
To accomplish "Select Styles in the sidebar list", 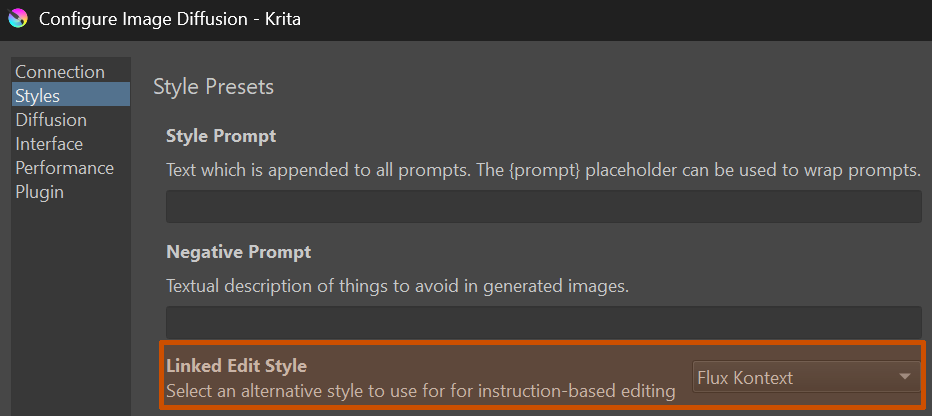I will (38, 96).
